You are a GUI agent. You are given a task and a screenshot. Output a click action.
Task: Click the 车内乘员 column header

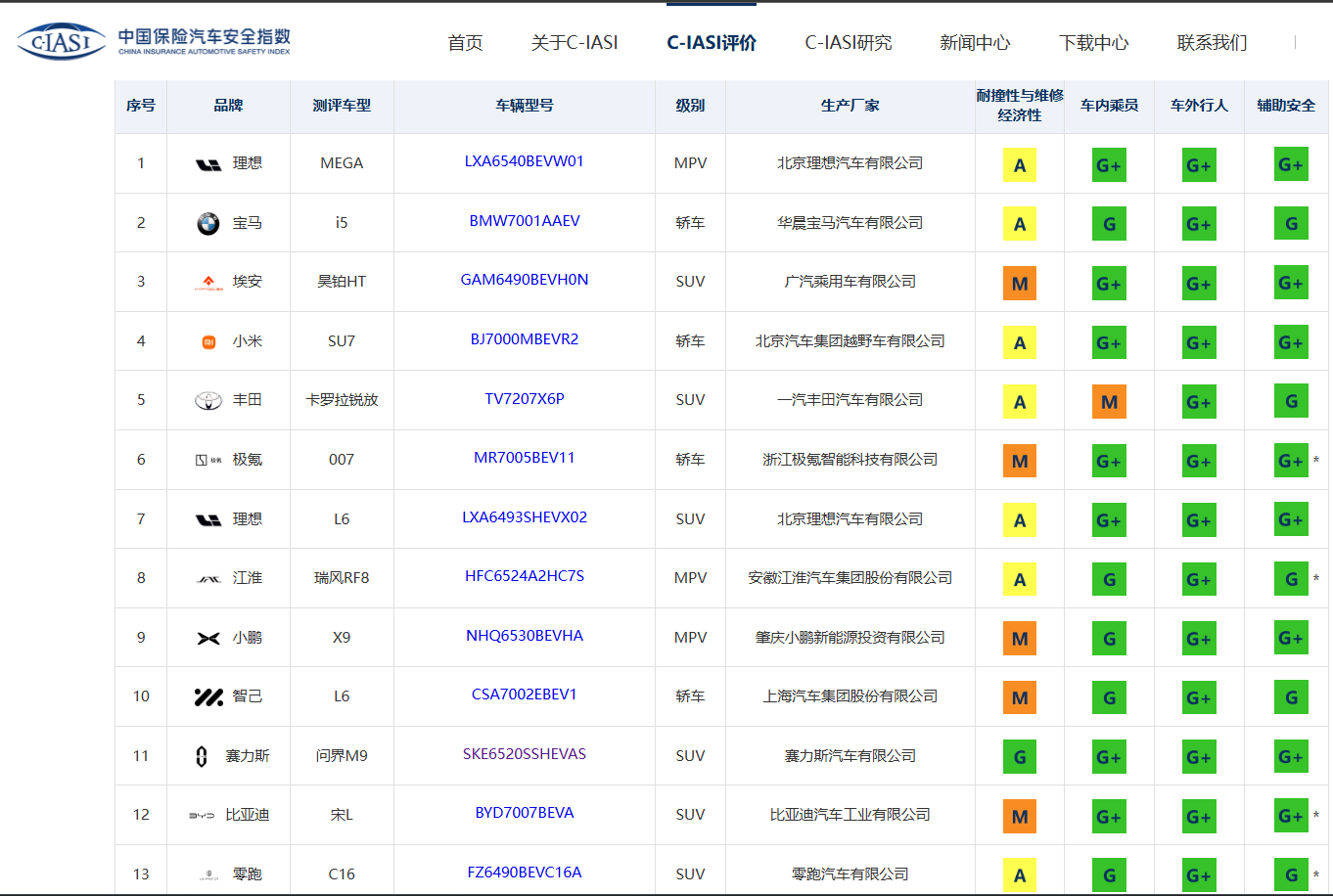[x=1109, y=106]
